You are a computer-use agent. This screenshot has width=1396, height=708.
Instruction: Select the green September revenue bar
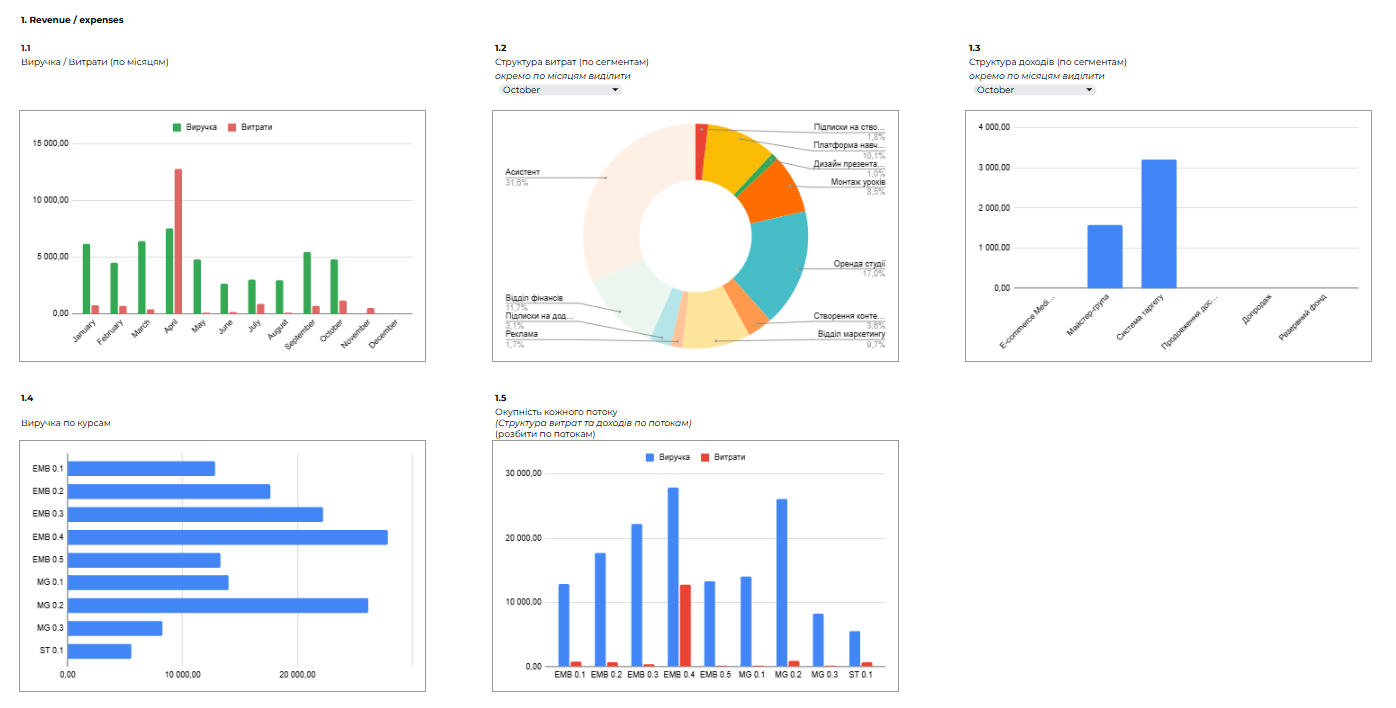307,282
